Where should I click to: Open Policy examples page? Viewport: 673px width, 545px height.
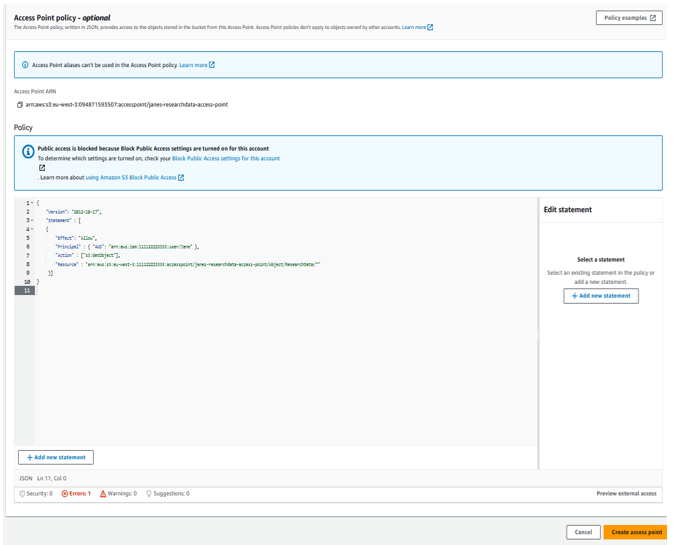[x=629, y=18]
